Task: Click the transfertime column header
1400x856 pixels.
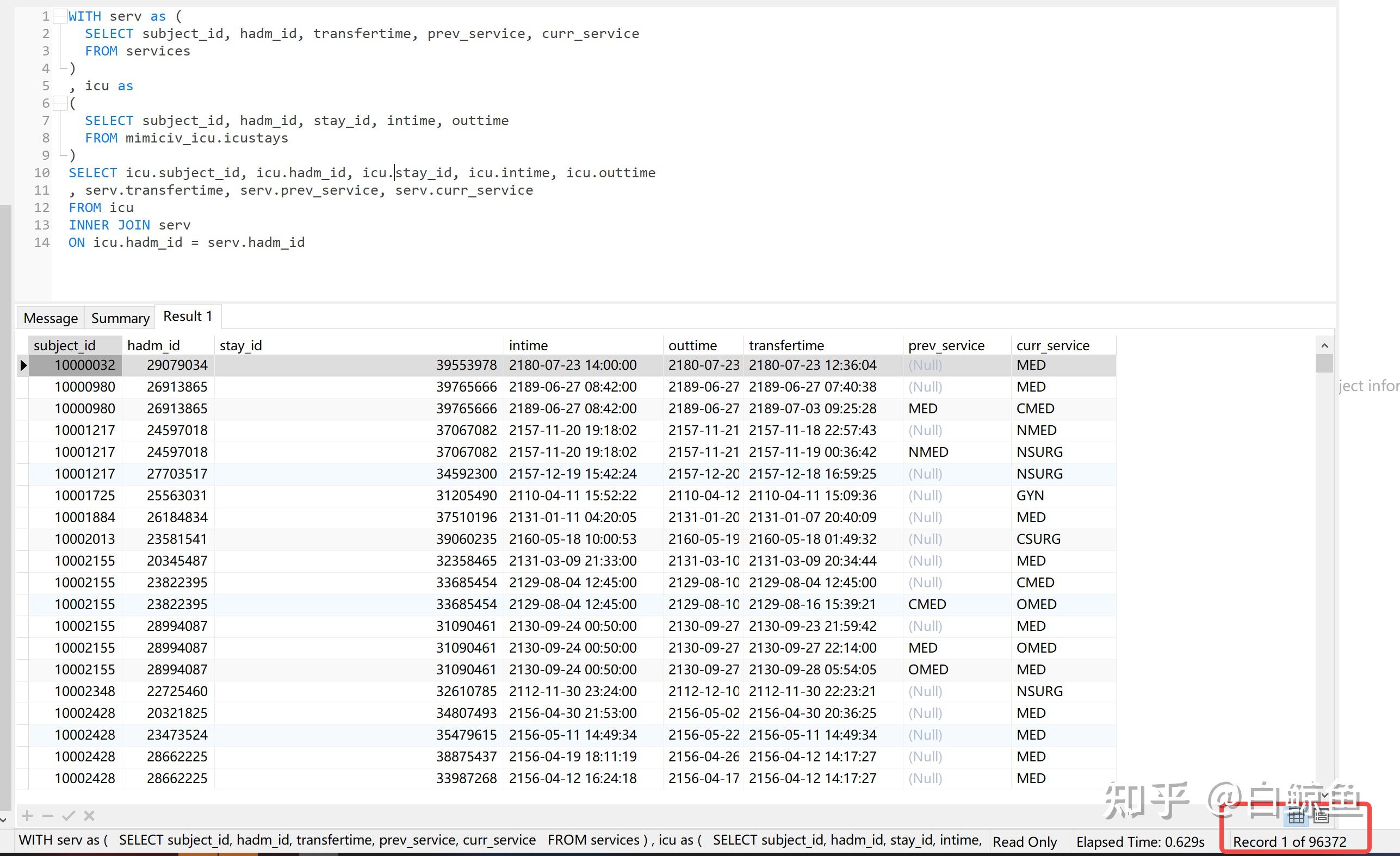Action: coord(786,345)
